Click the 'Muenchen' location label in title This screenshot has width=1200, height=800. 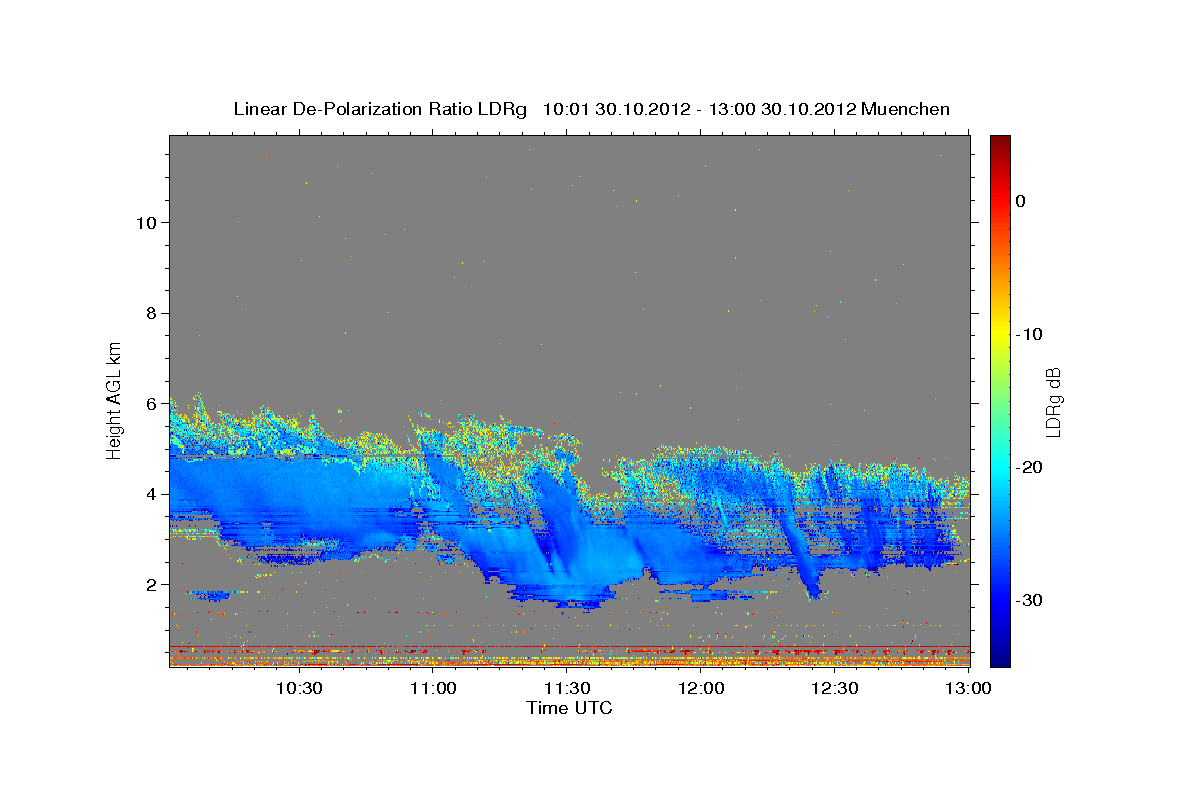pos(906,109)
